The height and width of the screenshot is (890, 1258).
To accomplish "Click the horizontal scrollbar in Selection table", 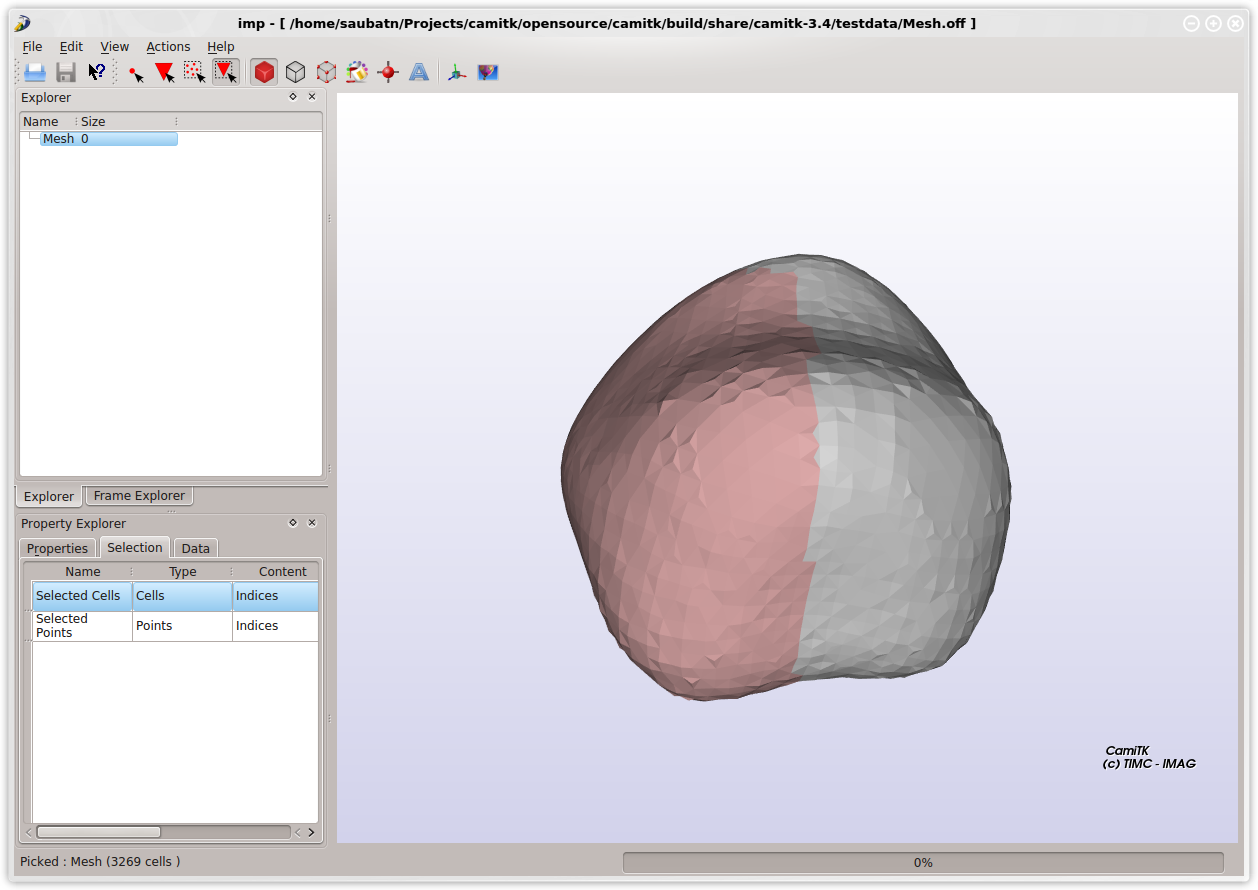I will [x=98, y=832].
